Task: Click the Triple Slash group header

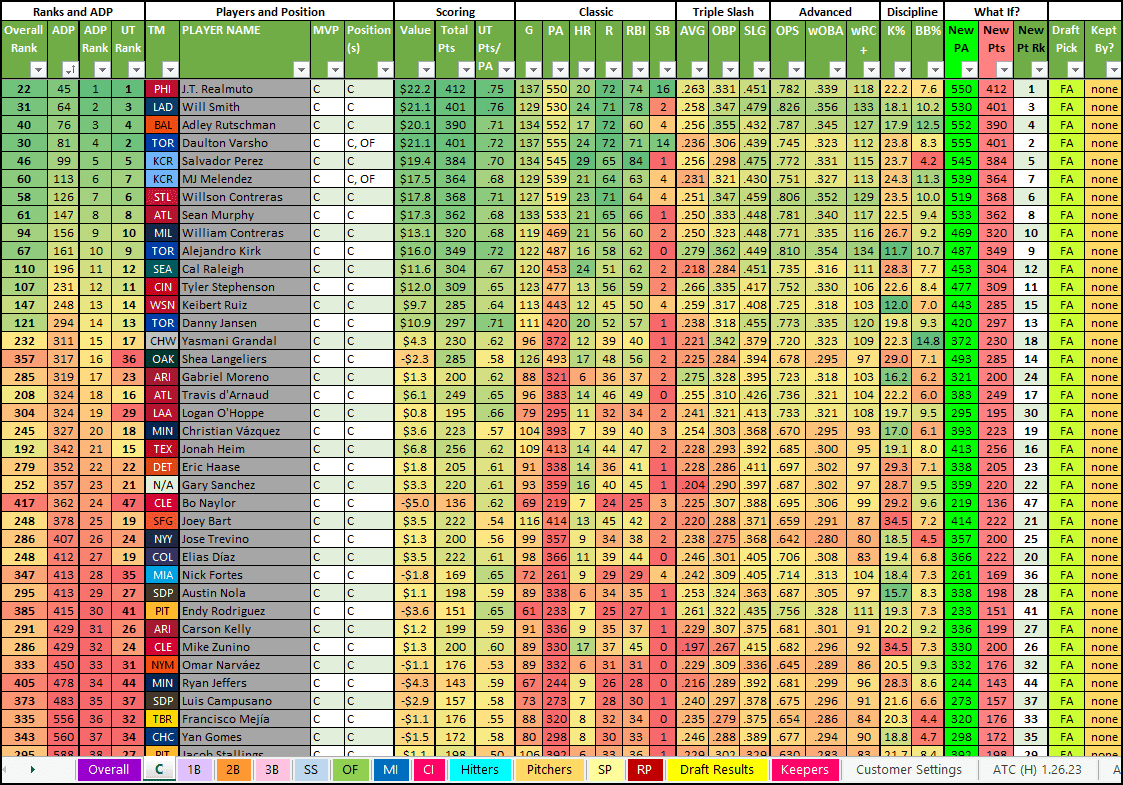Action: [x=723, y=11]
